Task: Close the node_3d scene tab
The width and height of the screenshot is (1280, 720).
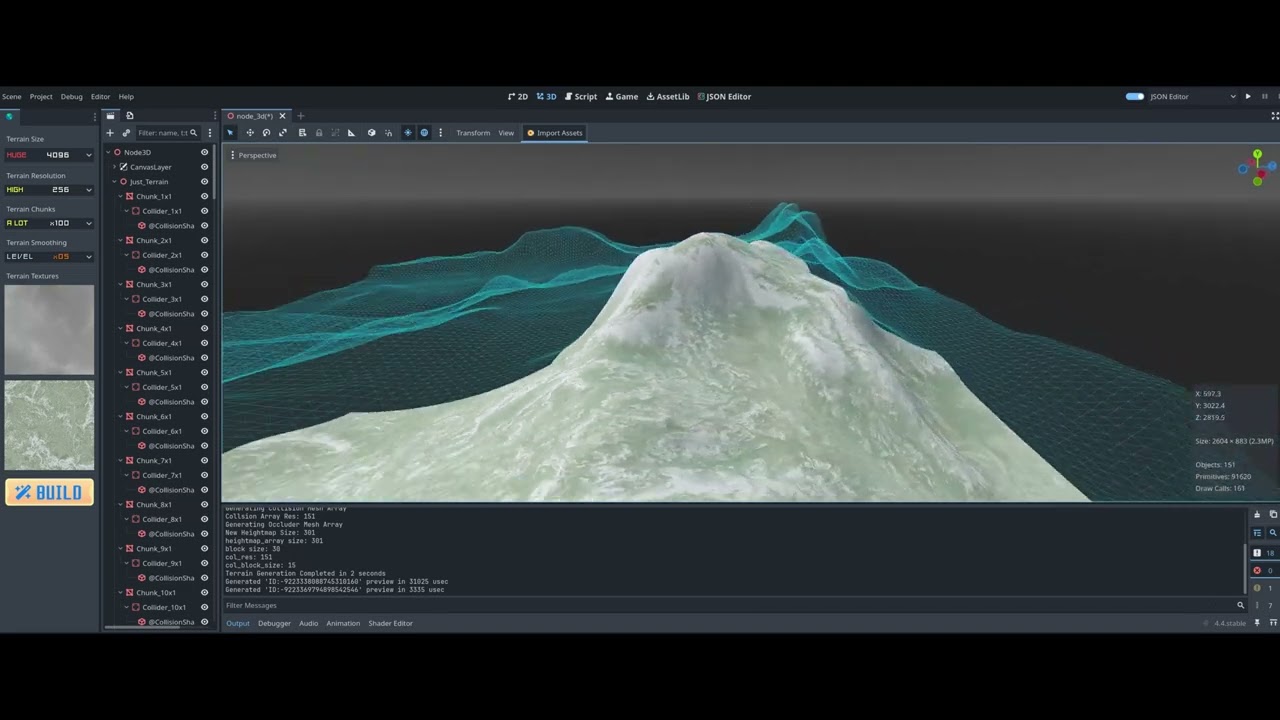Action: (x=282, y=116)
